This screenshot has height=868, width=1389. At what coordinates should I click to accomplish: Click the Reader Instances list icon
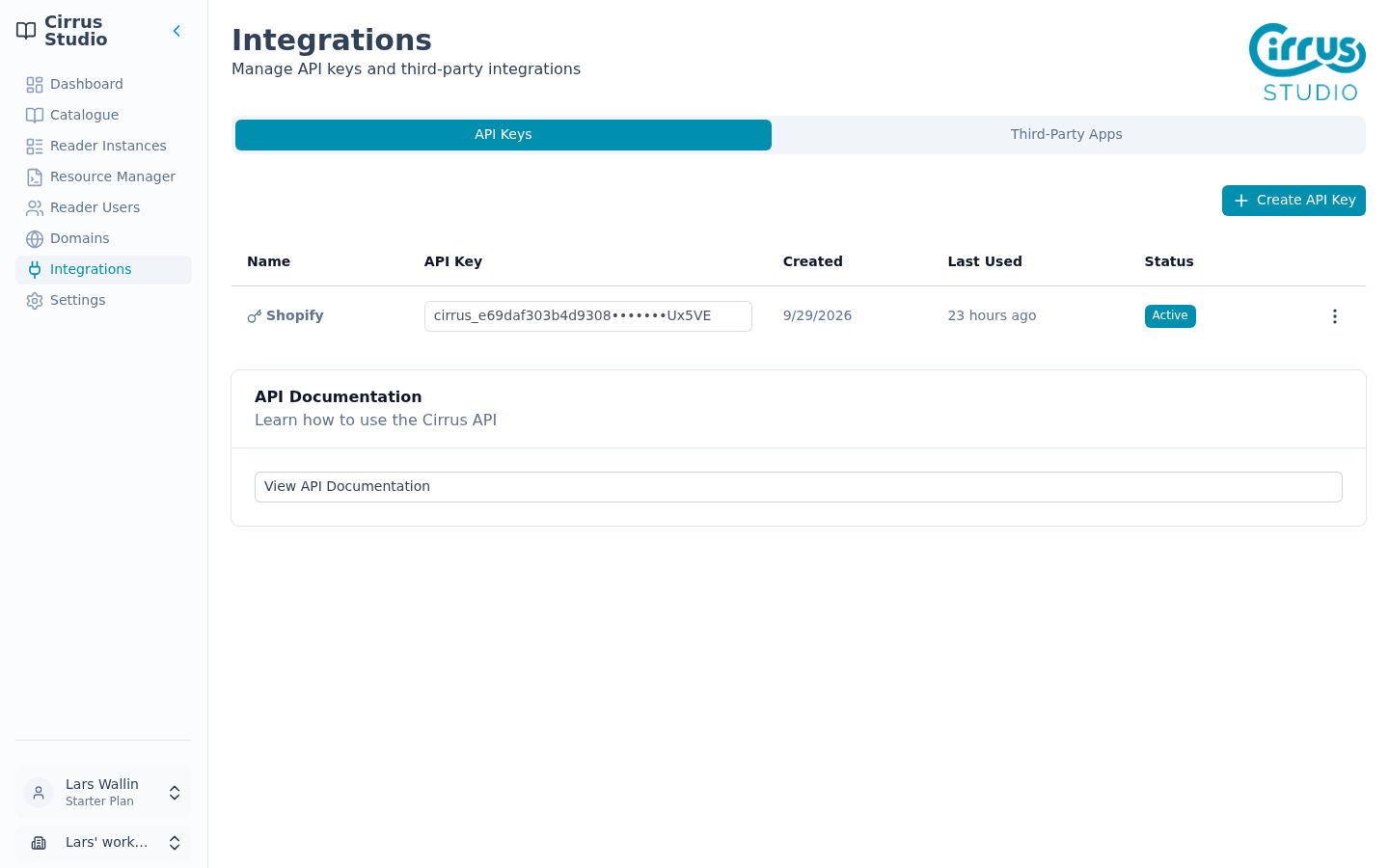coord(35,147)
